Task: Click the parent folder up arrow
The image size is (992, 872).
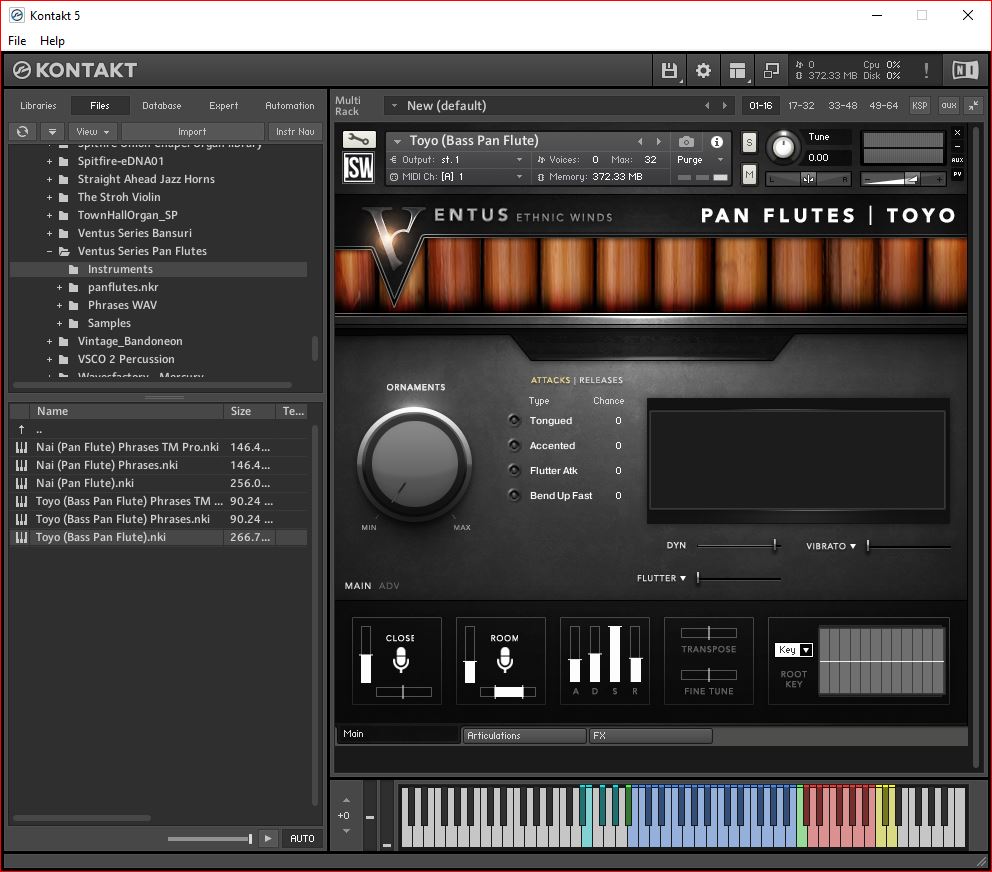Action: pos(22,429)
